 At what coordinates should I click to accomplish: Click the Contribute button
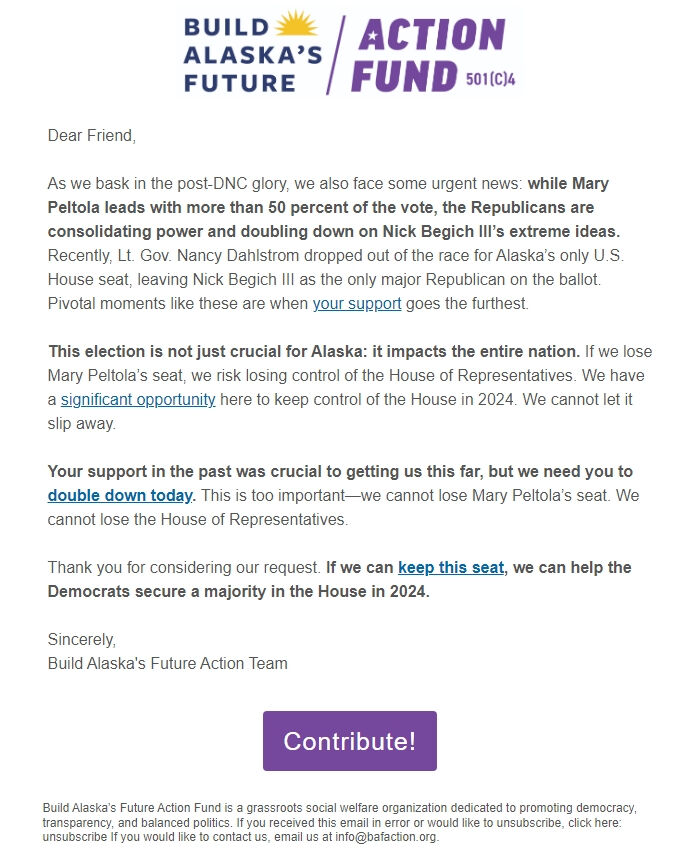tap(348, 740)
